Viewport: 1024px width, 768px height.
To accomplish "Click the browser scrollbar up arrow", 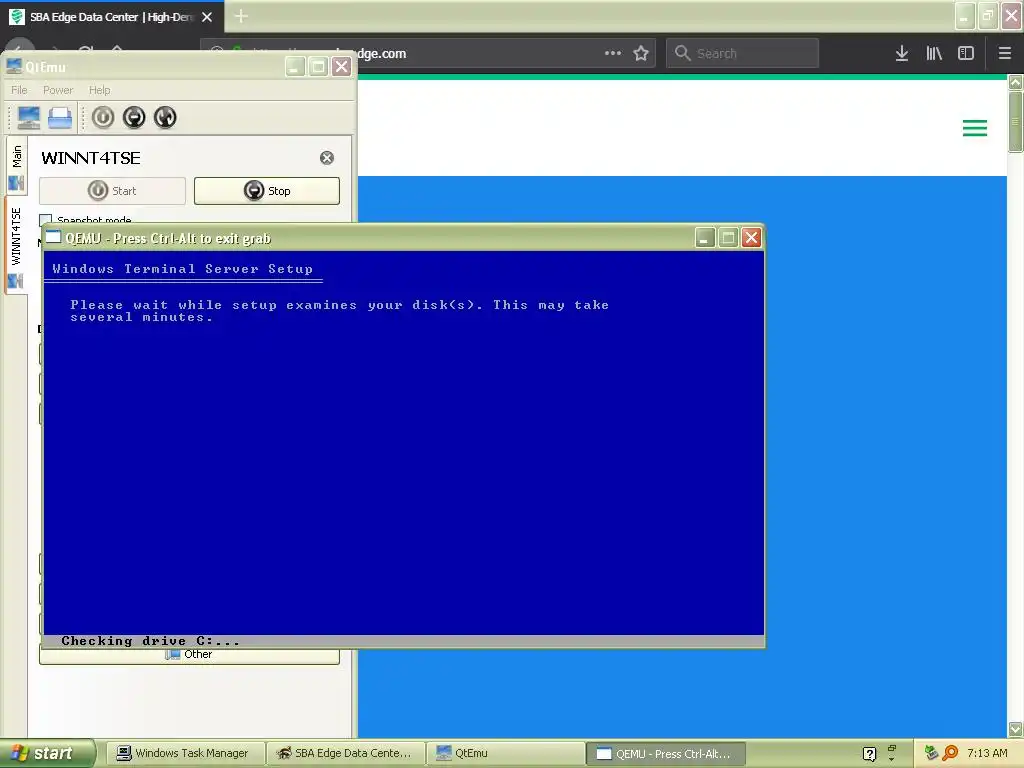I will coord(1016,82).
